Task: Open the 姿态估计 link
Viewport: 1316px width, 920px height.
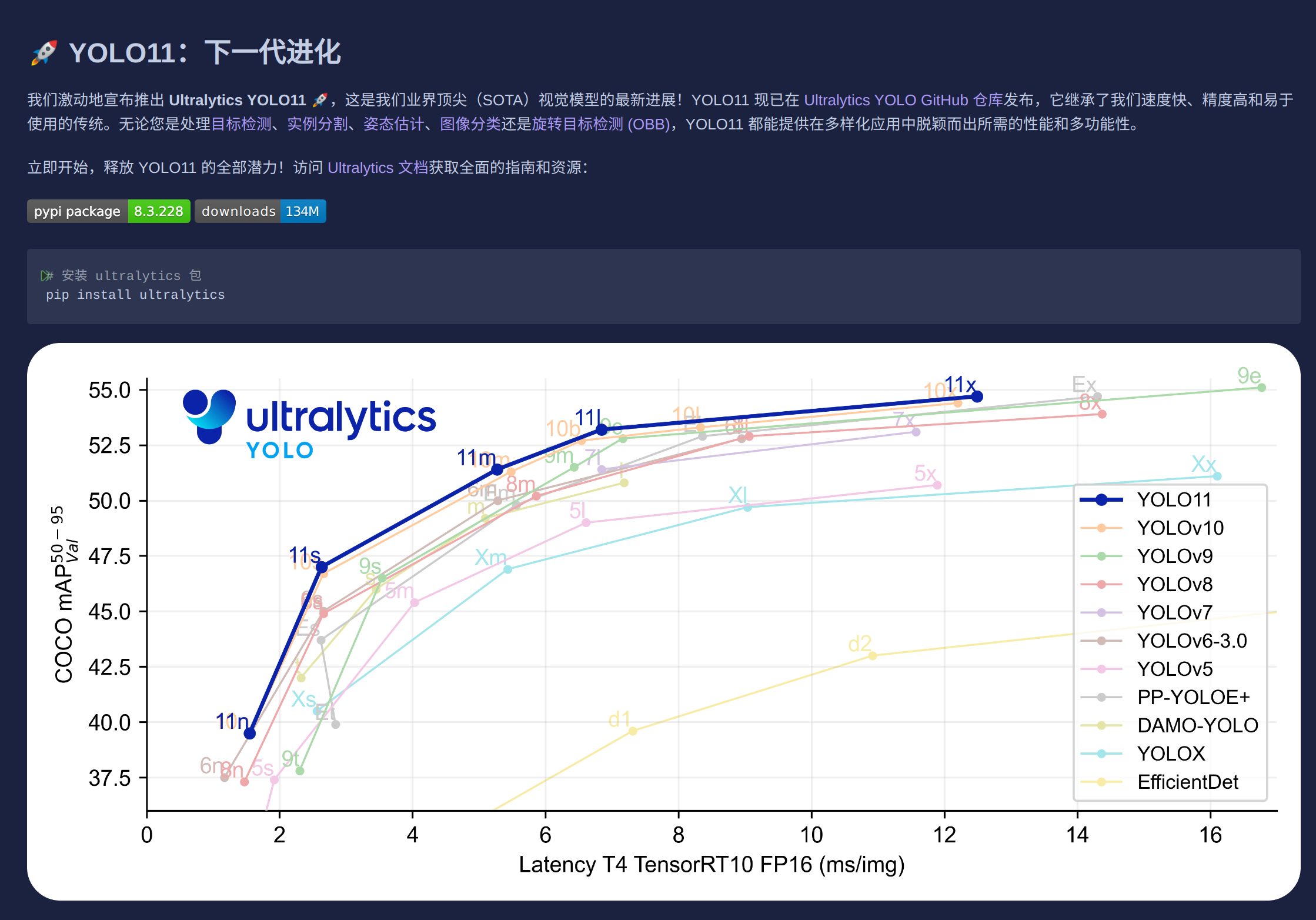Action: (x=393, y=124)
